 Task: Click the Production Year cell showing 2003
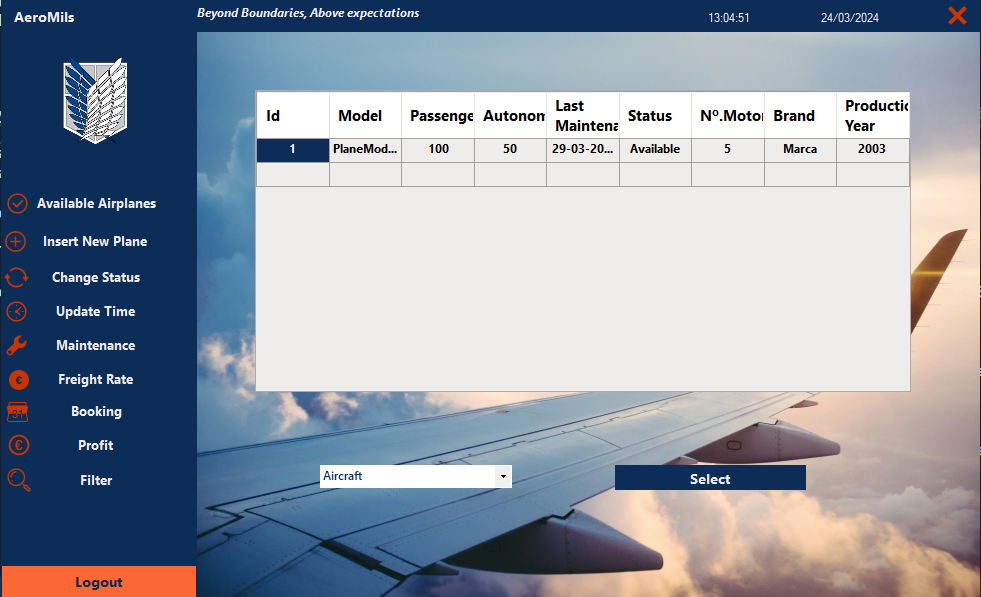[872, 150]
